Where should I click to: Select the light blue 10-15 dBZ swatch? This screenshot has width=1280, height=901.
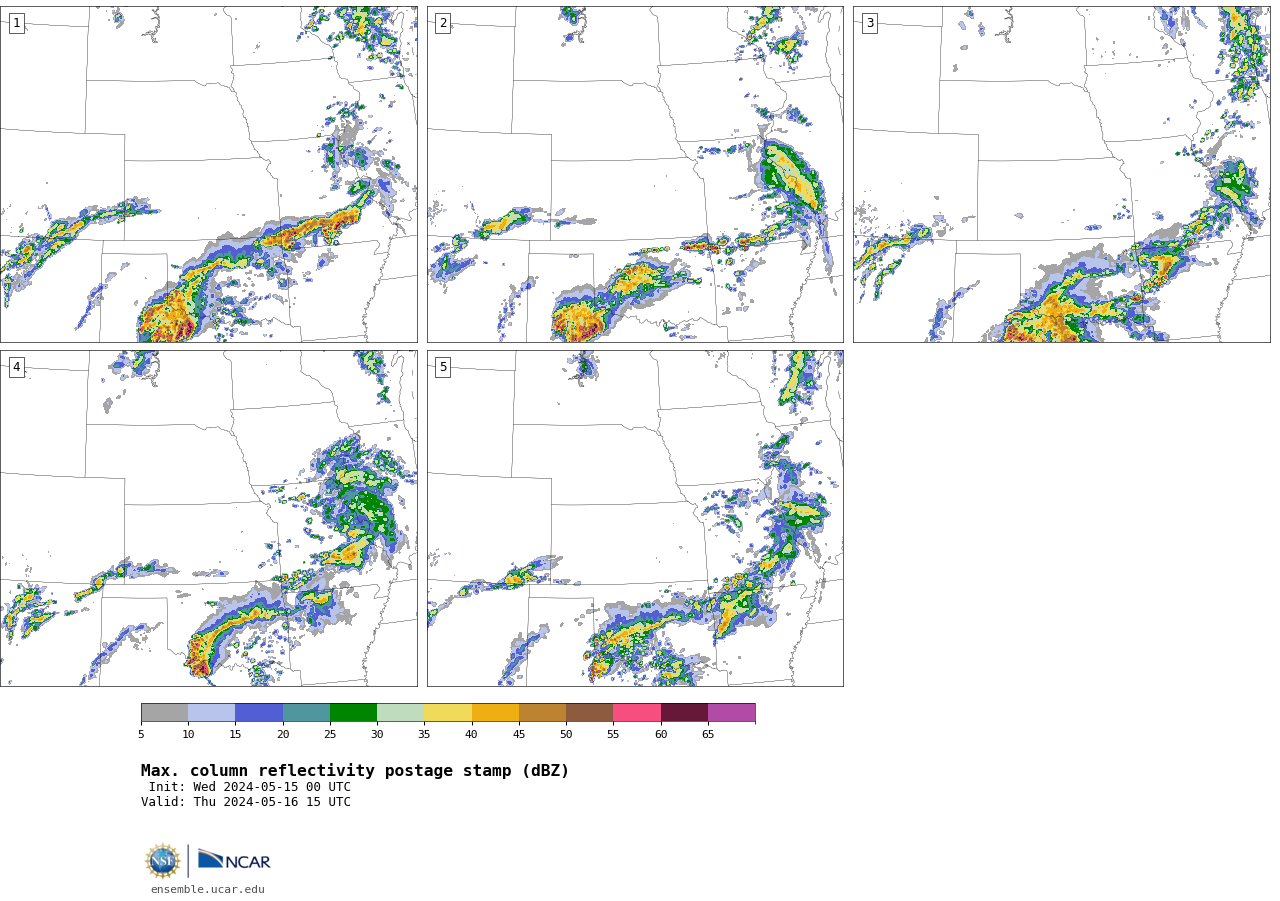pyautogui.click(x=211, y=712)
